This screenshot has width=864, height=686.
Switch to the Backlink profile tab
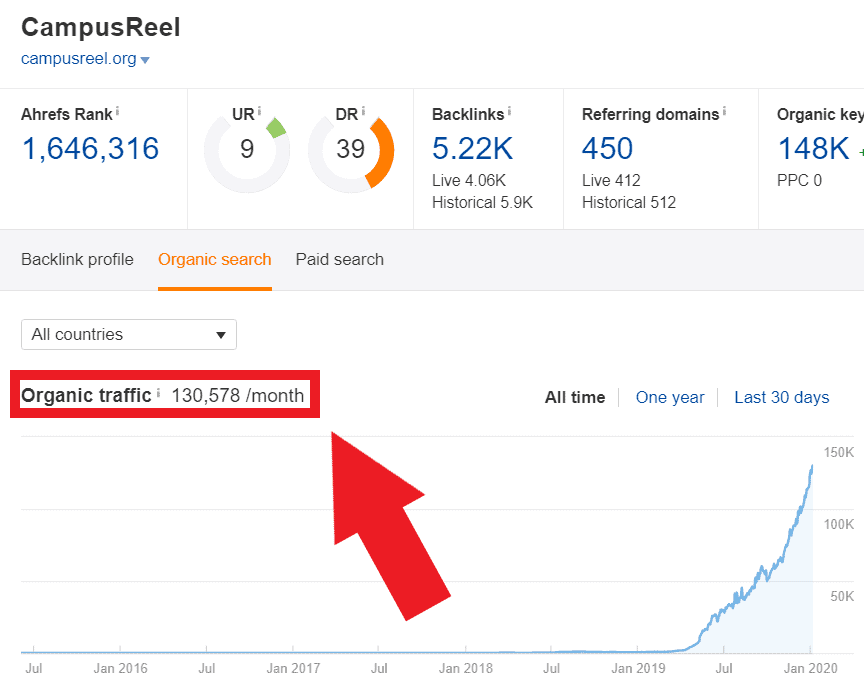77,260
